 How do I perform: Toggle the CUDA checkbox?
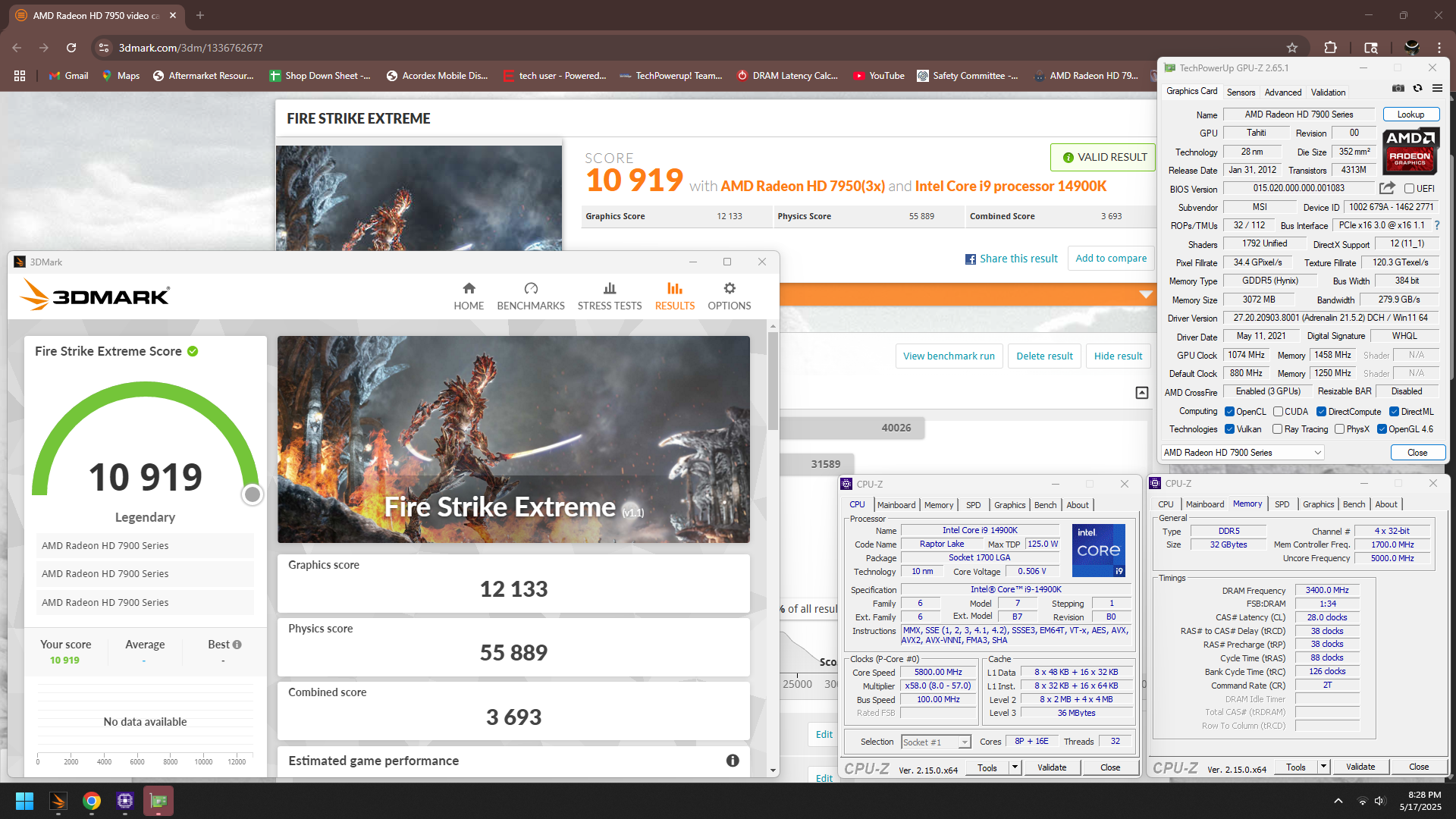pyautogui.click(x=1278, y=412)
